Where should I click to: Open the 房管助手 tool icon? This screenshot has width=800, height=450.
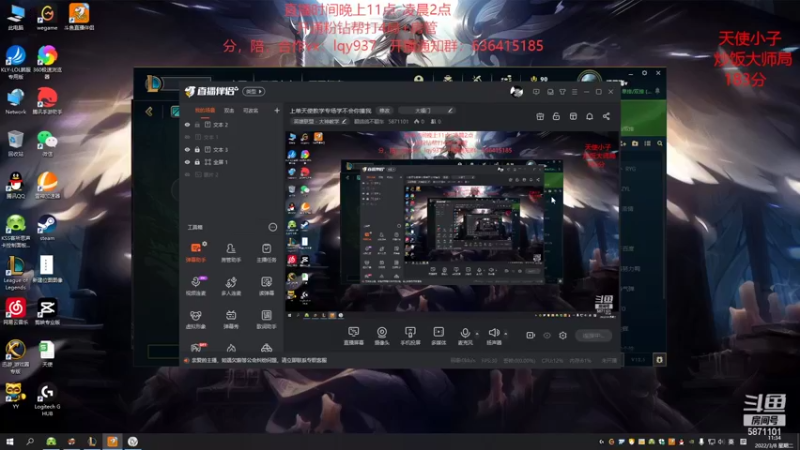coord(231,252)
